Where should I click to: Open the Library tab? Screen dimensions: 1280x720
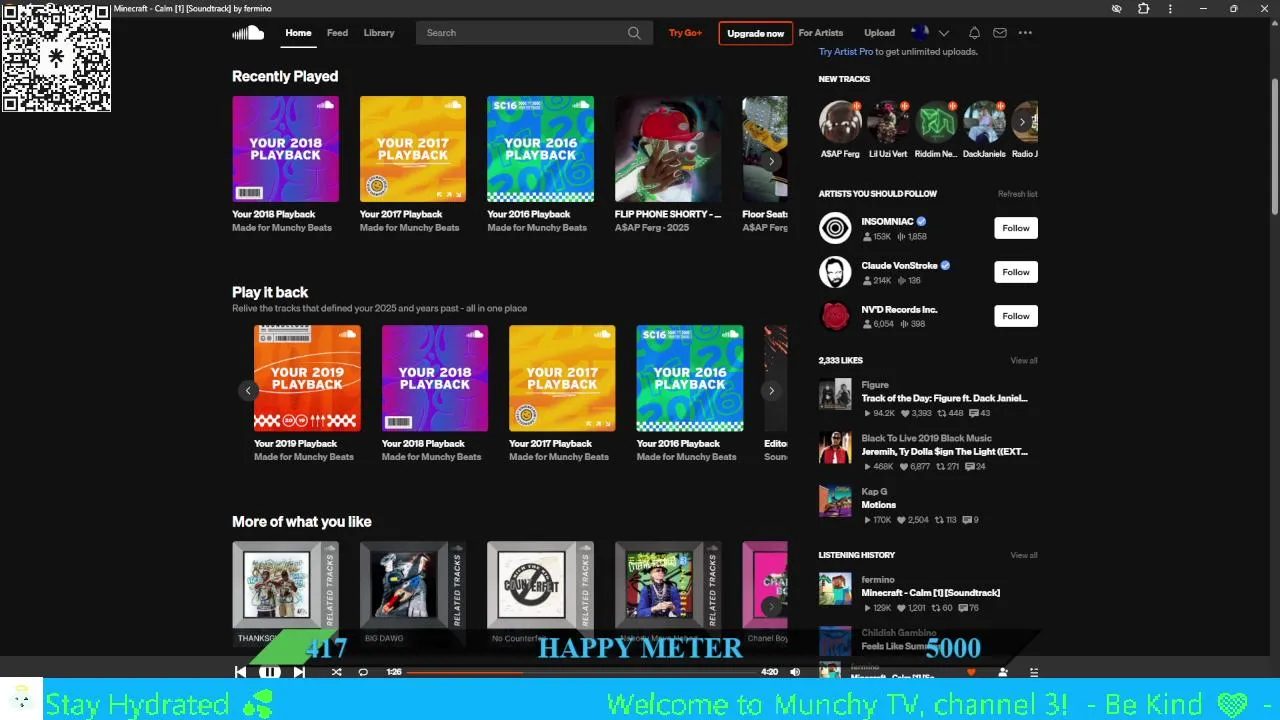click(379, 33)
